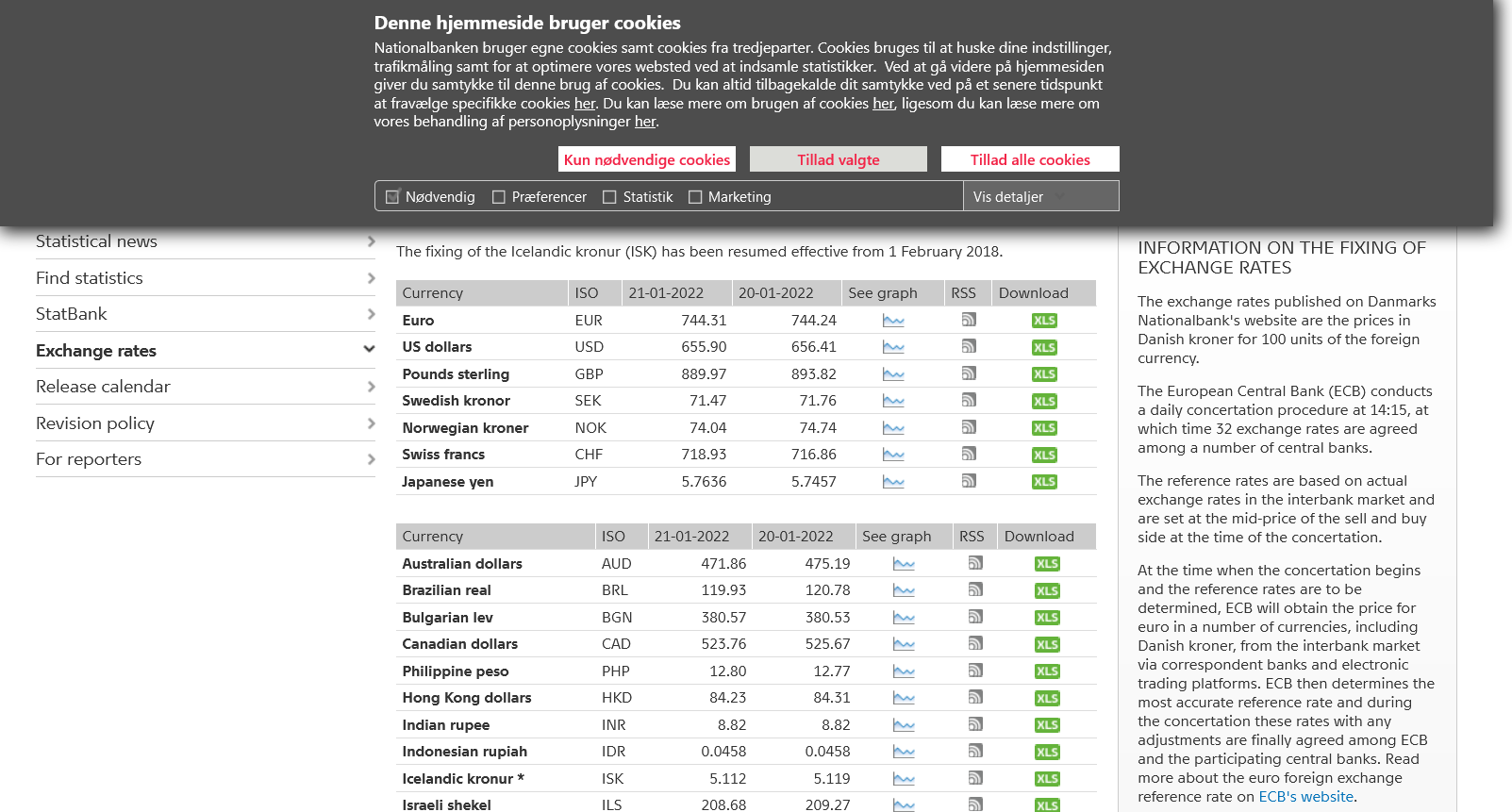Click the Tillad alle cookies button
This screenshot has height=812, width=1512.
(x=1029, y=159)
